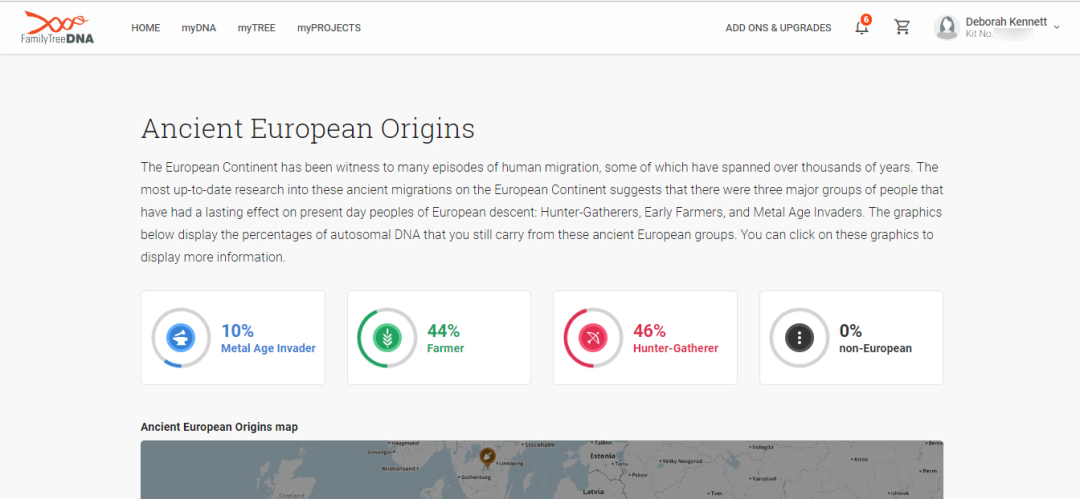Screen dimensions: 1080x499
Task: Open the myDNA menu
Action: click(199, 28)
